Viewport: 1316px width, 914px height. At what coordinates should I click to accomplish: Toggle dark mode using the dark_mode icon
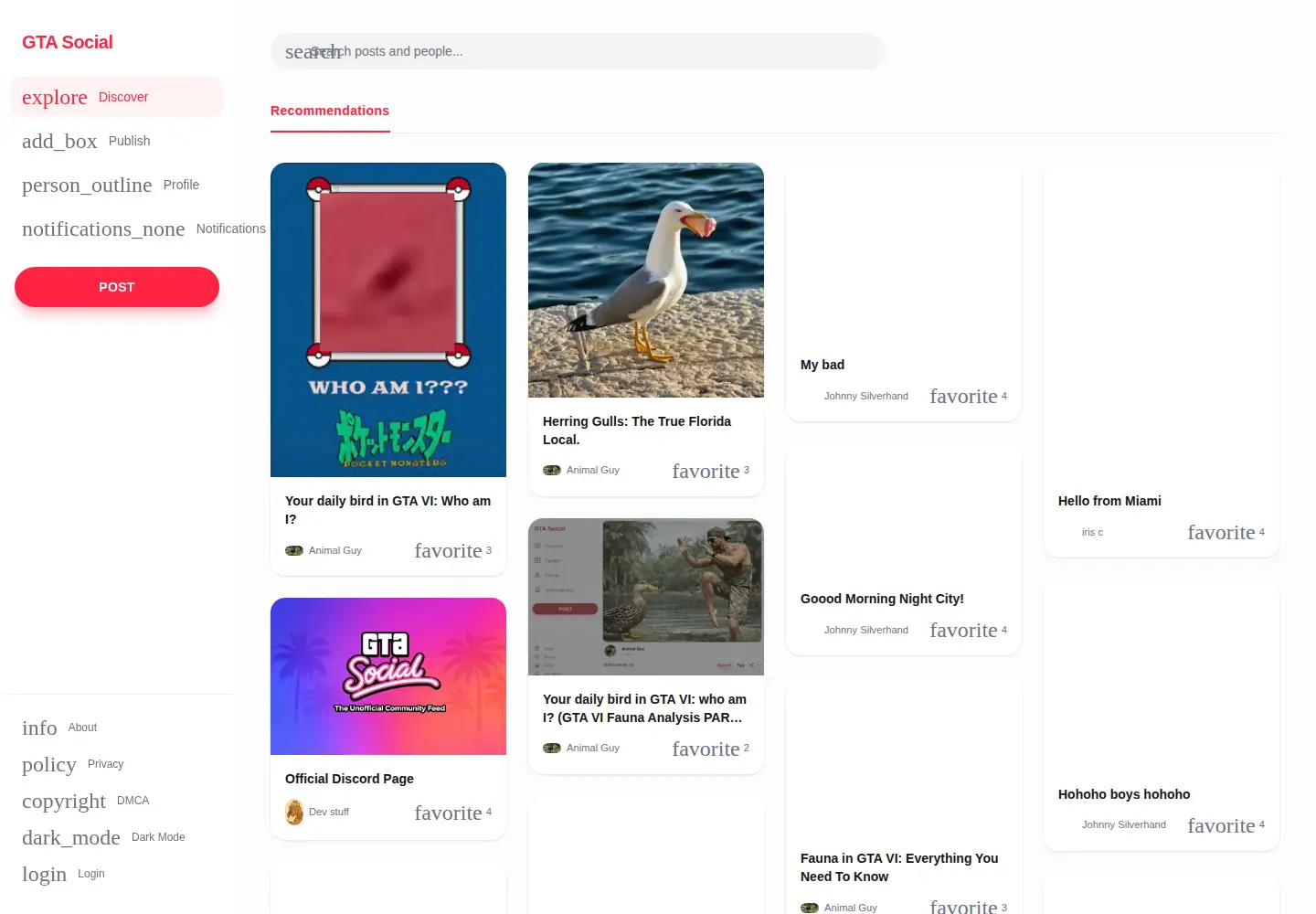[71, 837]
